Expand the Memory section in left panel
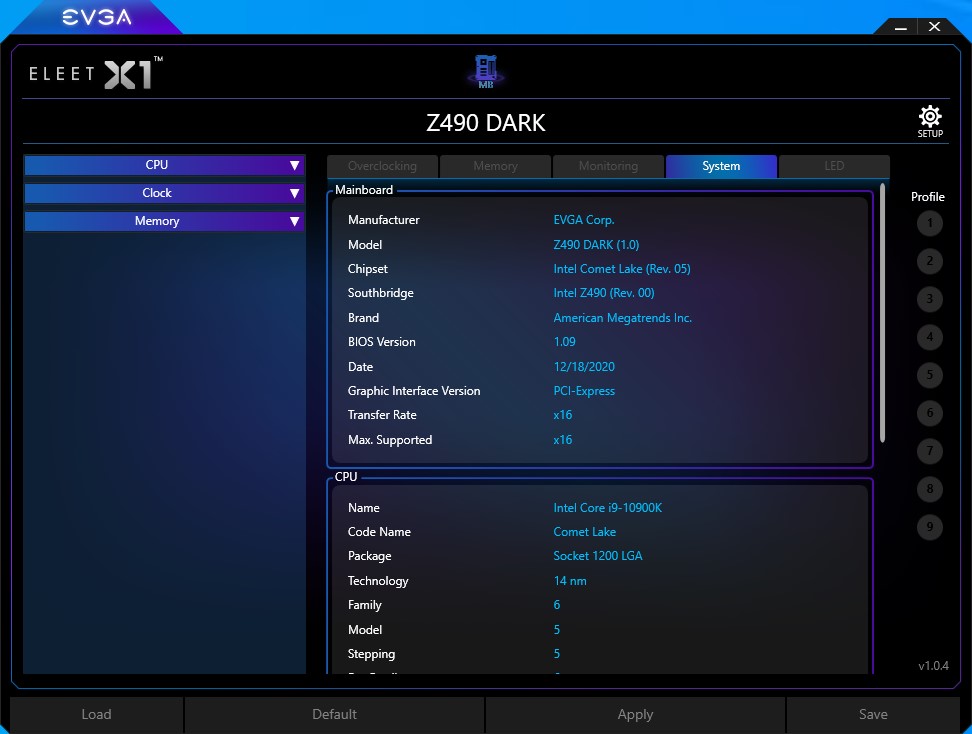Image resolution: width=972 pixels, height=734 pixels. [164, 221]
